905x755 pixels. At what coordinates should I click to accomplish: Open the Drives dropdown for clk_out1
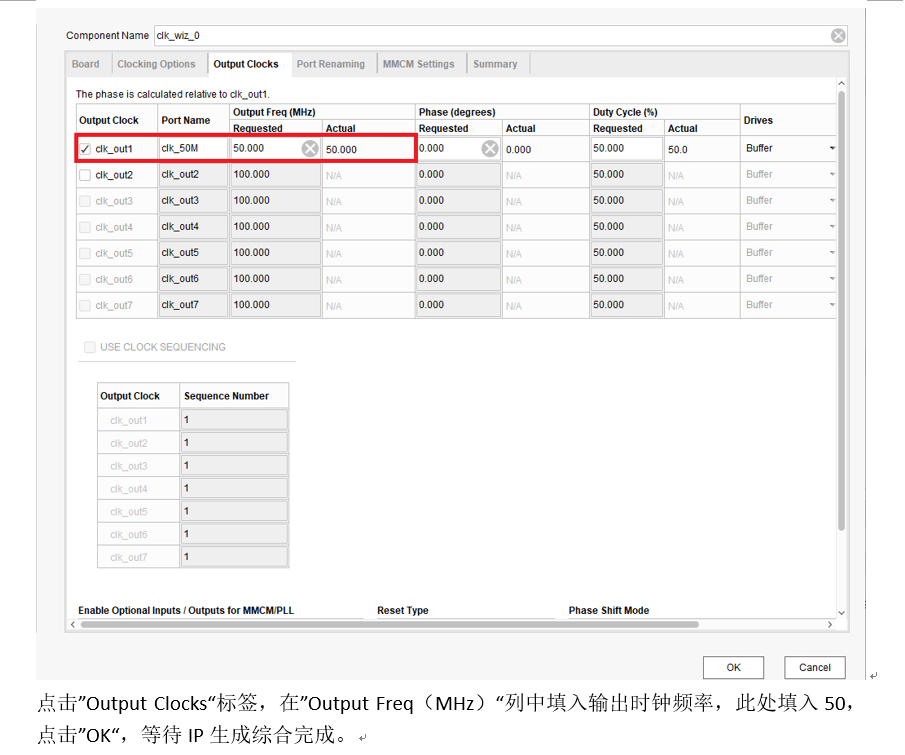(832, 148)
